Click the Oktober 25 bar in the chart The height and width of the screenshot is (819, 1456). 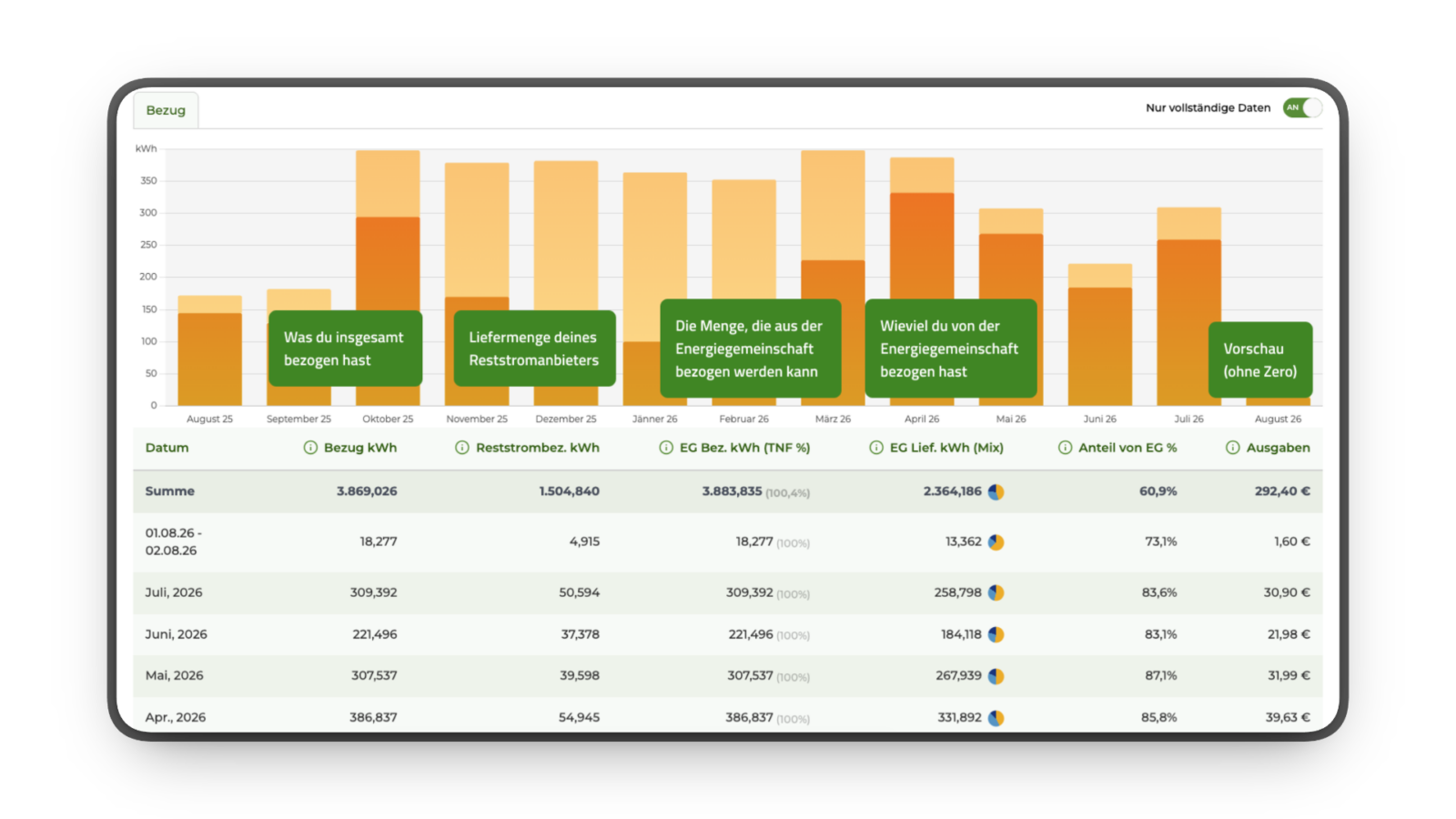pos(388,278)
